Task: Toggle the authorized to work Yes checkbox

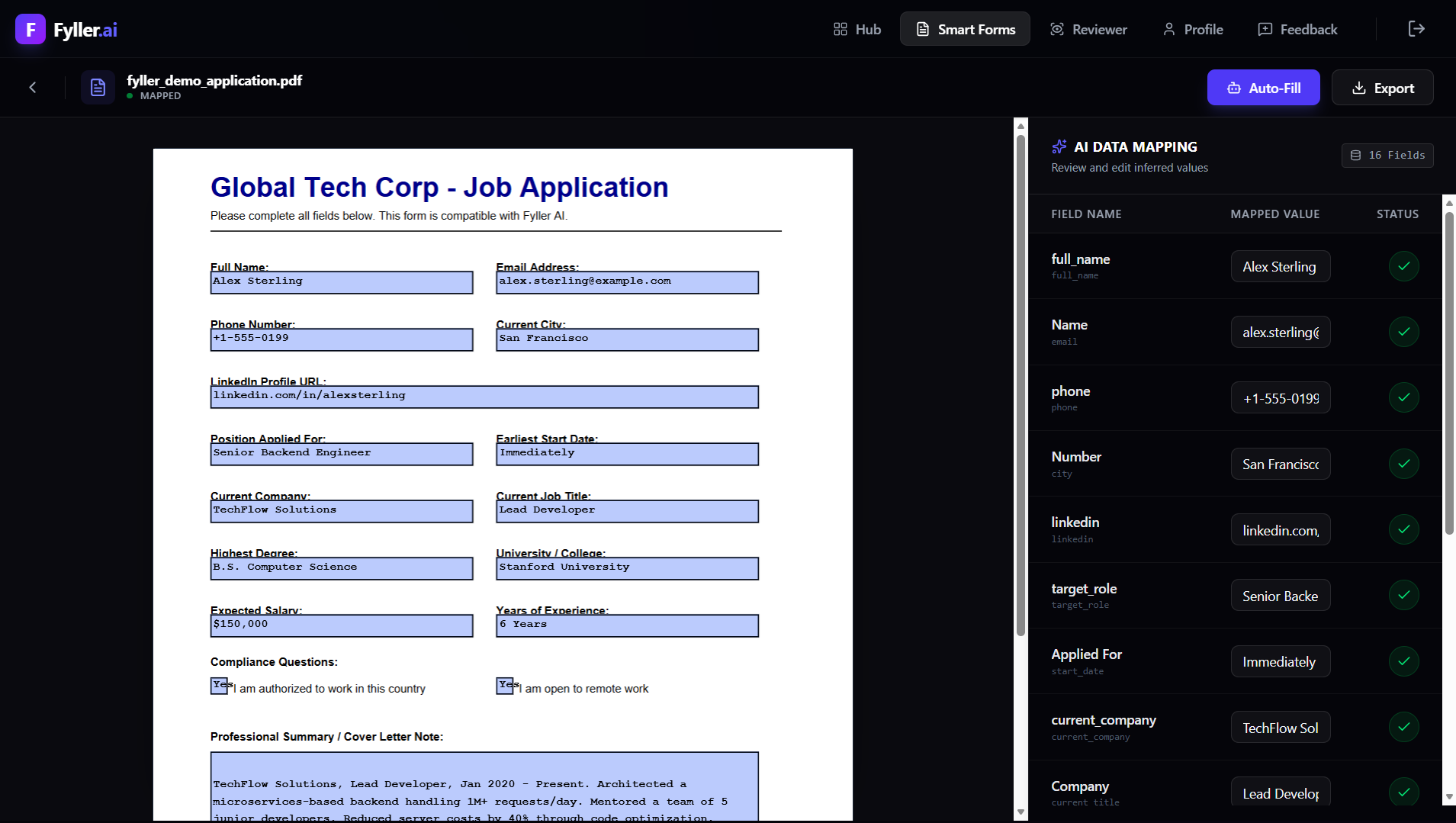Action: click(x=218, y=685)
